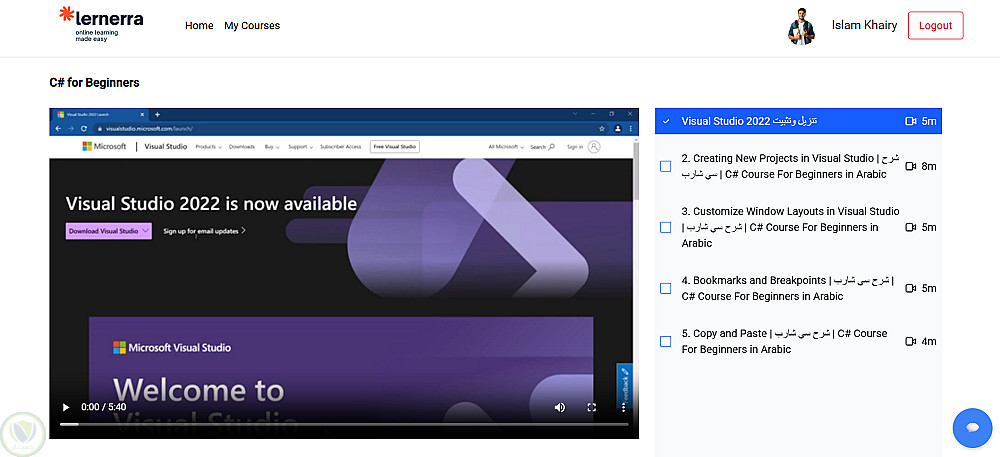Open the Home page
The image size is (1000, 457).
199,25
